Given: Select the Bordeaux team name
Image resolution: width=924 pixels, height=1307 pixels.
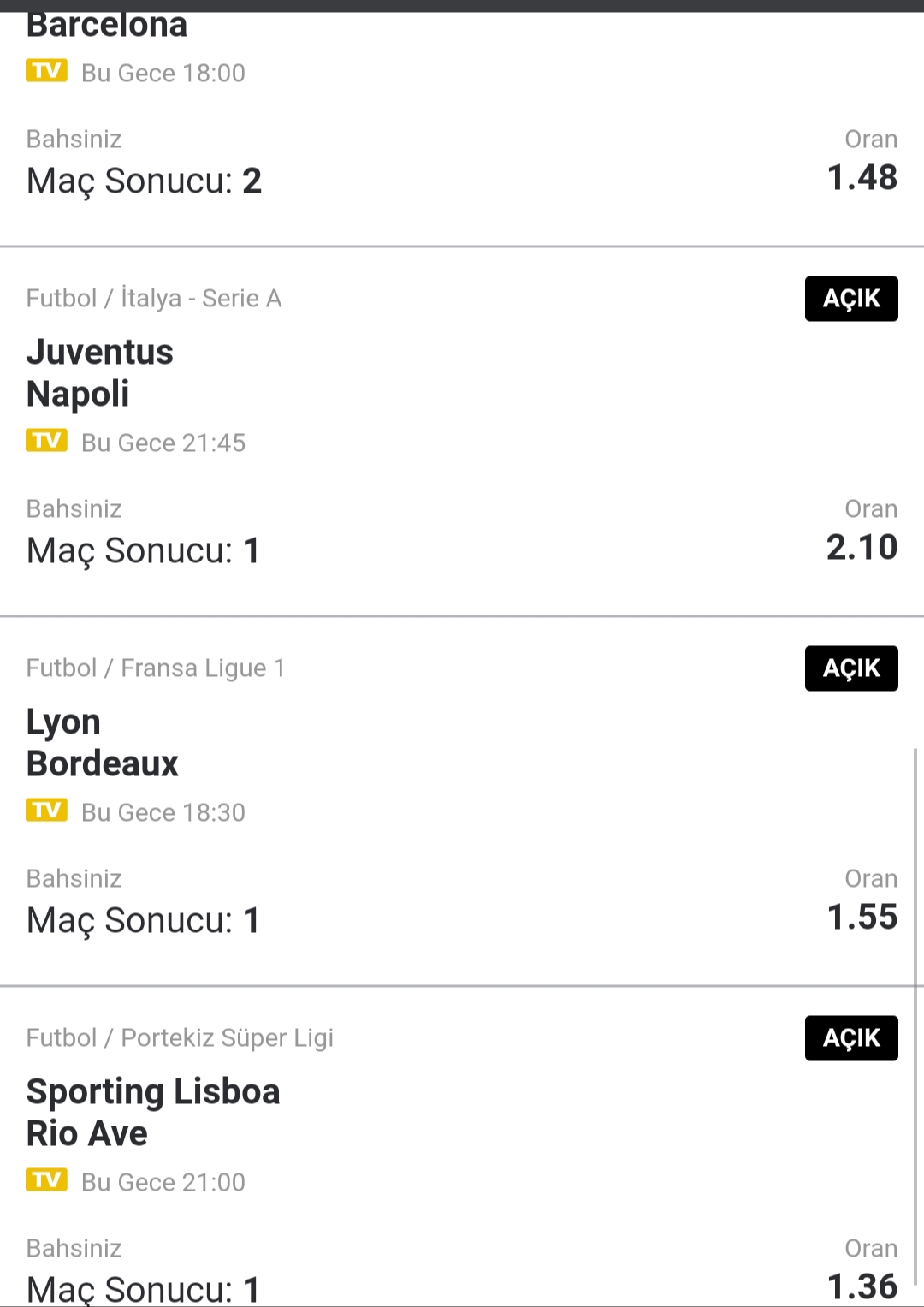Looking at the screenshot, I should coord(103,763).
